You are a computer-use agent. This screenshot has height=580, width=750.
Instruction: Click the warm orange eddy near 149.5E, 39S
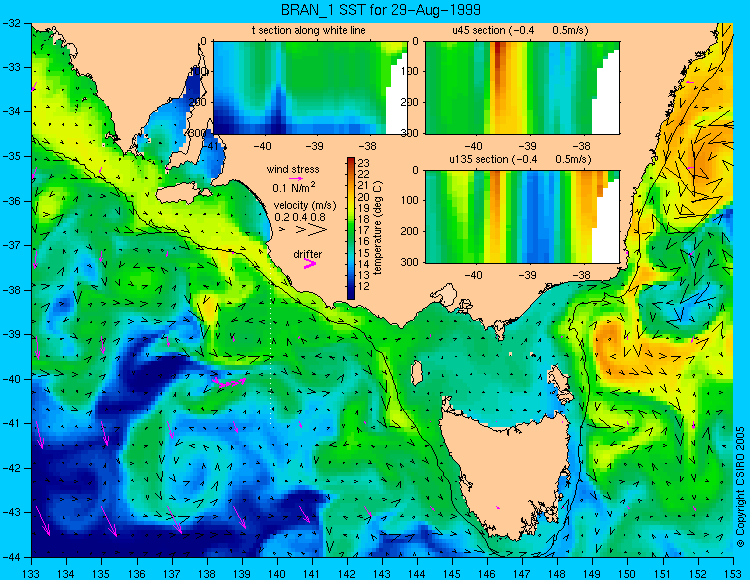[x=608, y=342]
